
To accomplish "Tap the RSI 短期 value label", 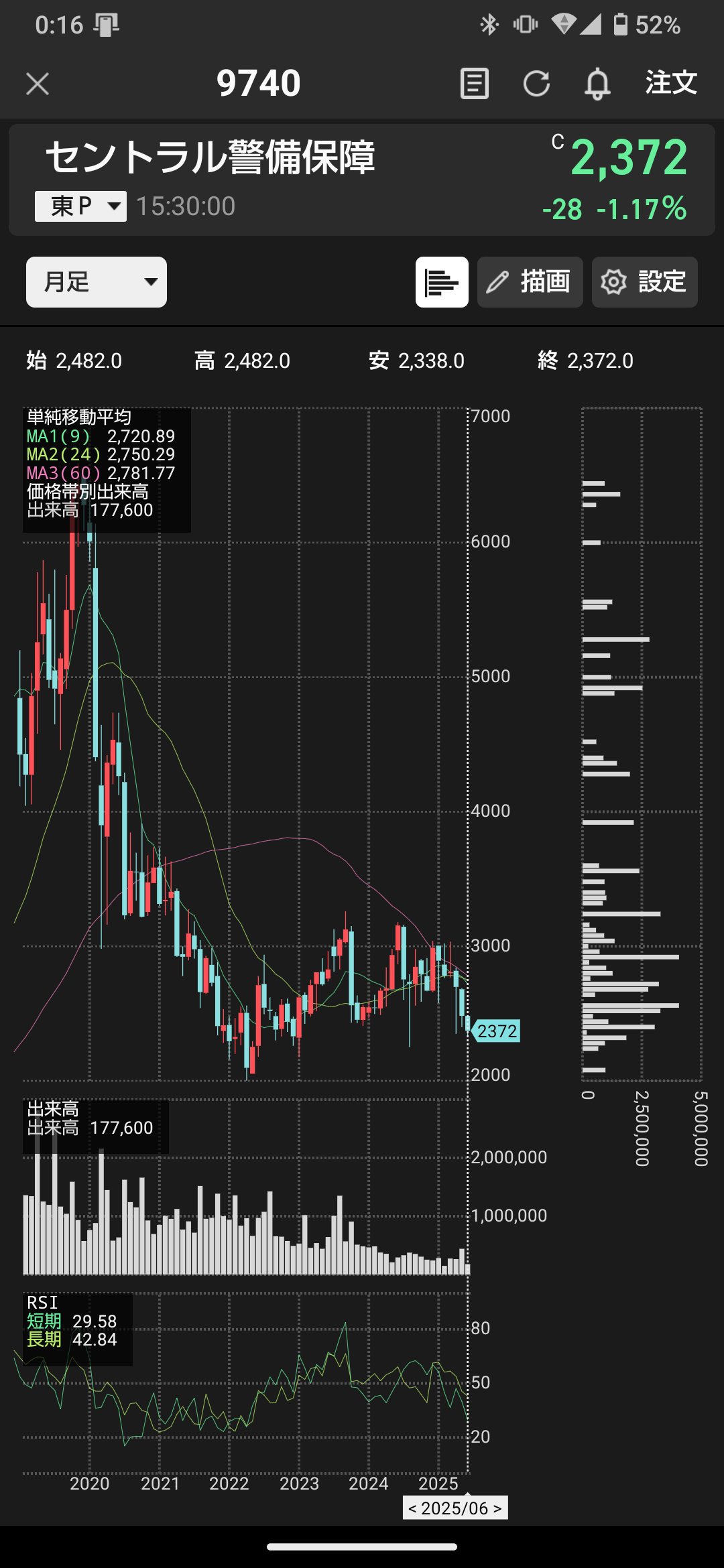I will click(72, 1321).
